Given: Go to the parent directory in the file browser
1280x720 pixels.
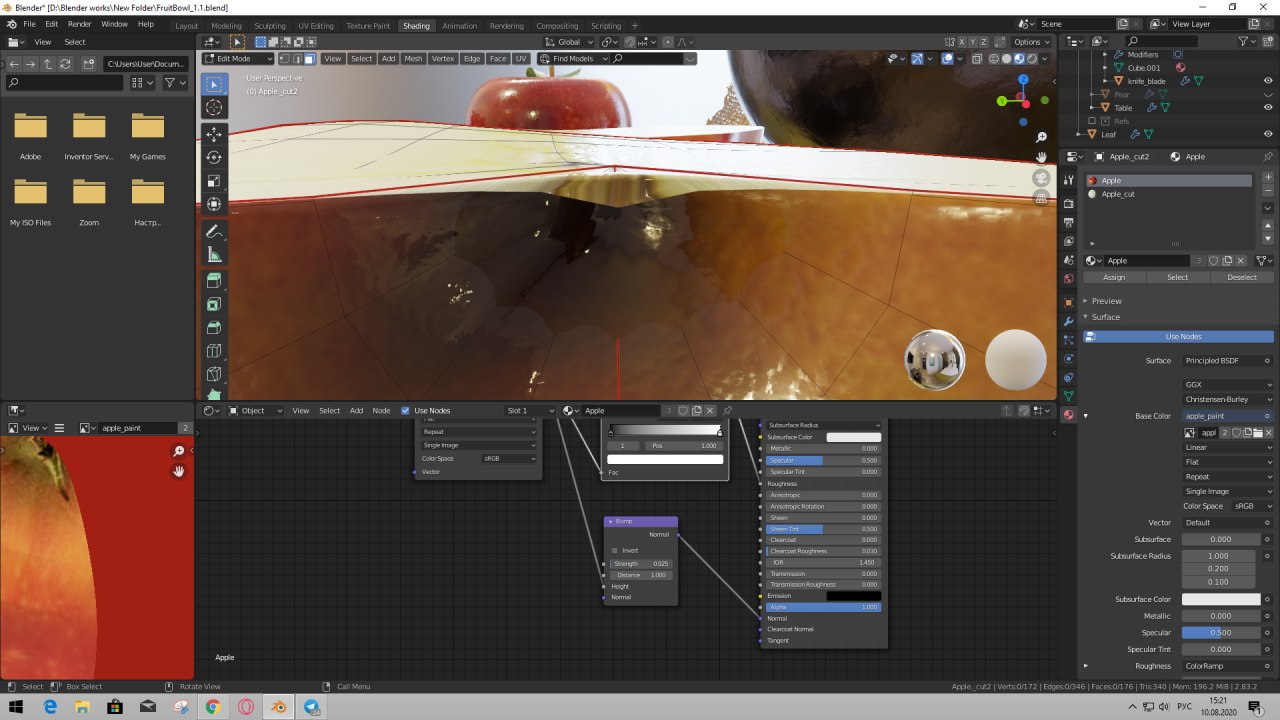Looking at the screenshot, I should point(48,63).
